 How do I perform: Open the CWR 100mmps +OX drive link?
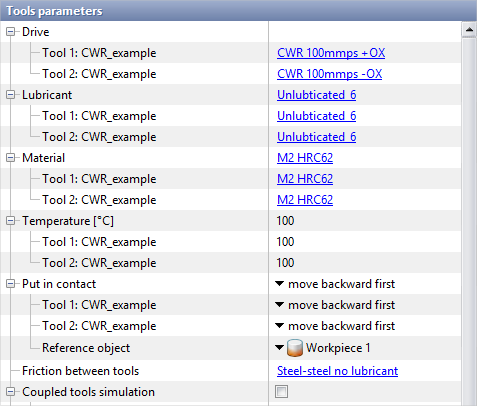coord(331,53)
